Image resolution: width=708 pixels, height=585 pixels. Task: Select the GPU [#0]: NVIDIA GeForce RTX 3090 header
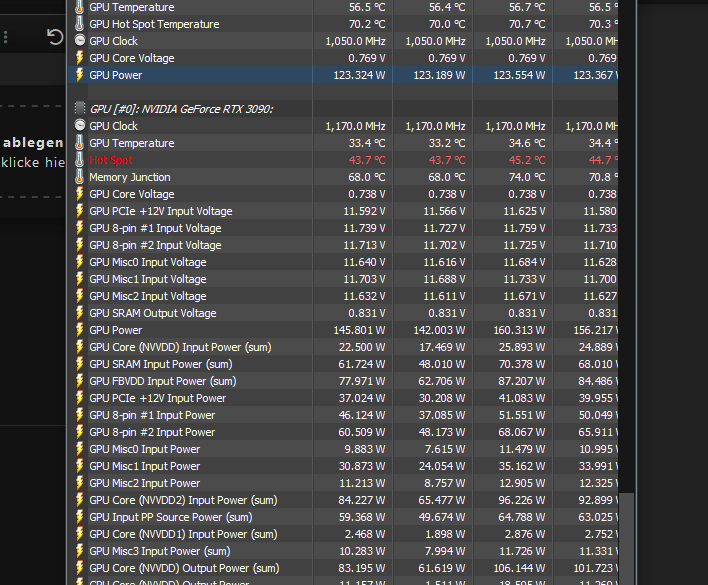click(181, 109)
